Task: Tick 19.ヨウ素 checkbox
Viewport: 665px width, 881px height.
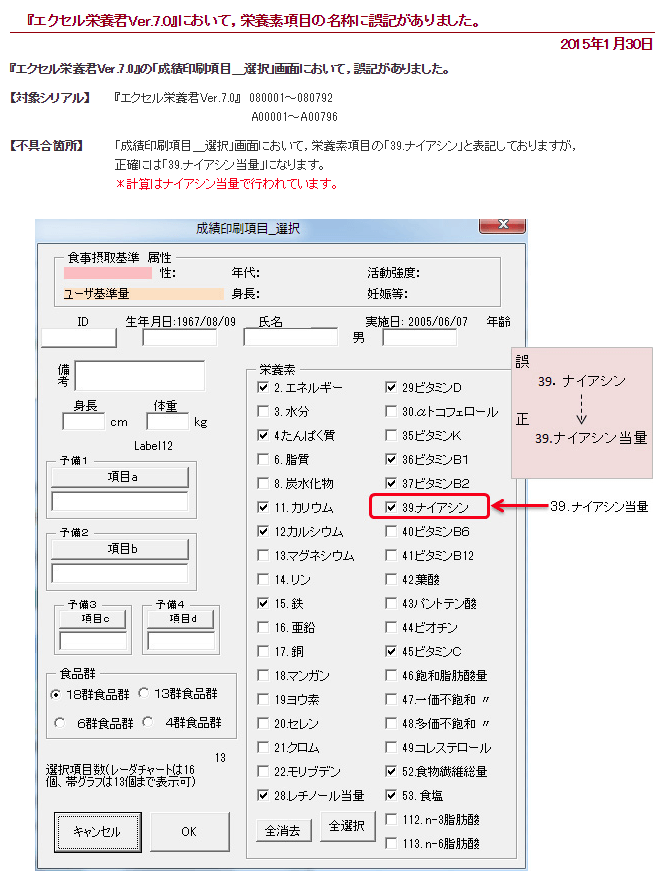Action: [x=262, y=700]
